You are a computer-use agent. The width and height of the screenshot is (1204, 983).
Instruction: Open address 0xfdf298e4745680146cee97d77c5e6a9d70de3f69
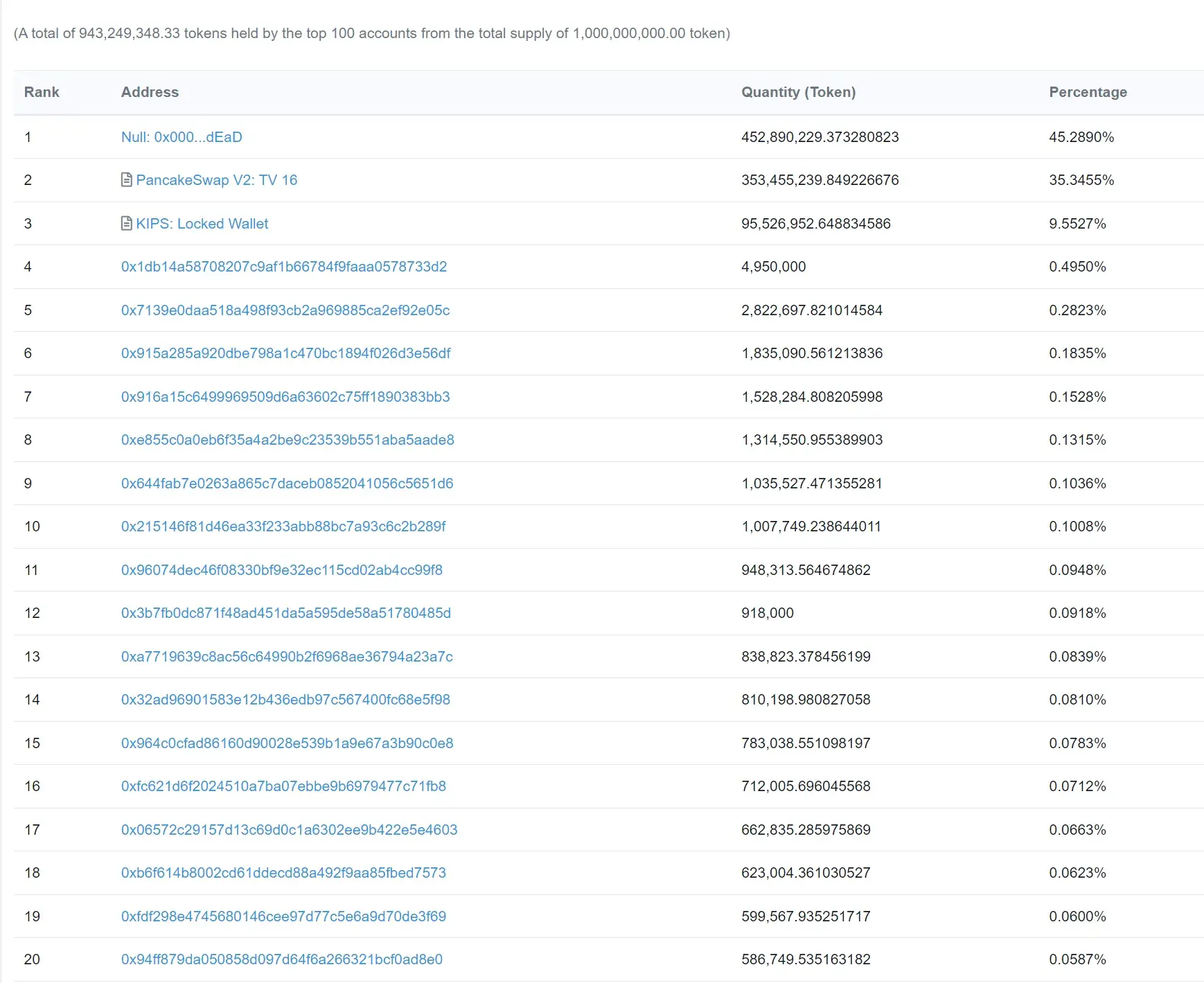[283, 916]
